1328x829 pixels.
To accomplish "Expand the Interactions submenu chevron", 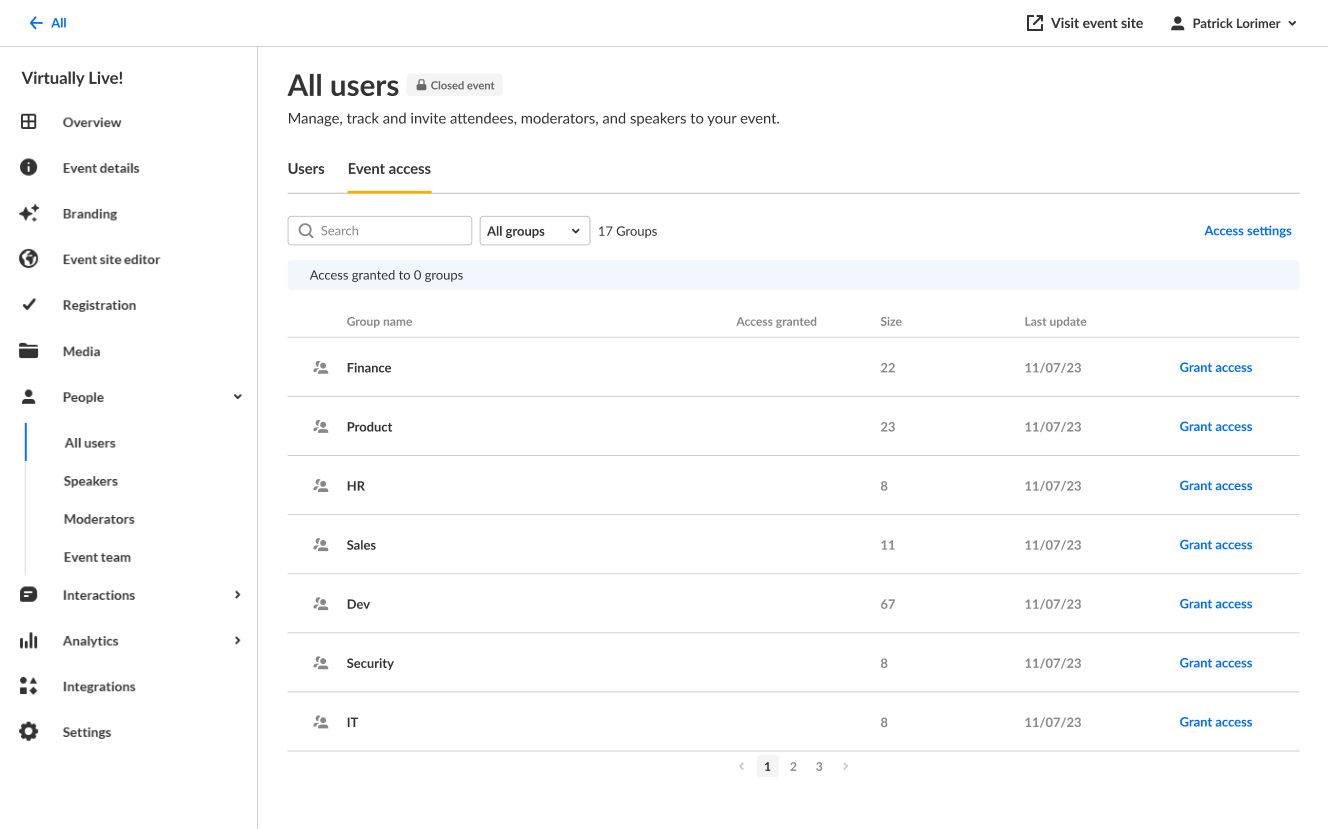I will 237,595.
